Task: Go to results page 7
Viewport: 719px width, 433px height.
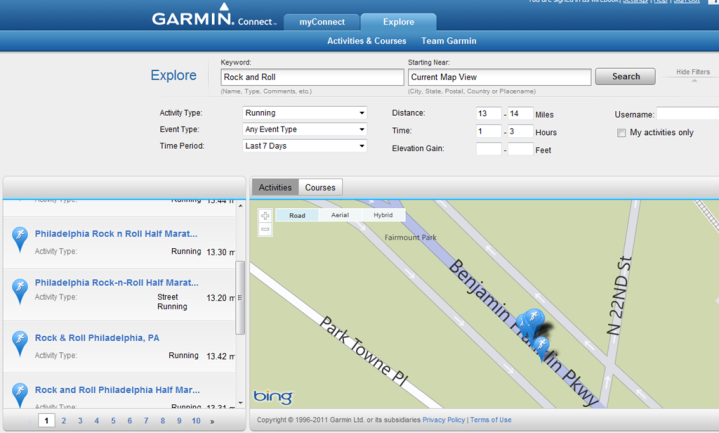Action: pos(146,421)
